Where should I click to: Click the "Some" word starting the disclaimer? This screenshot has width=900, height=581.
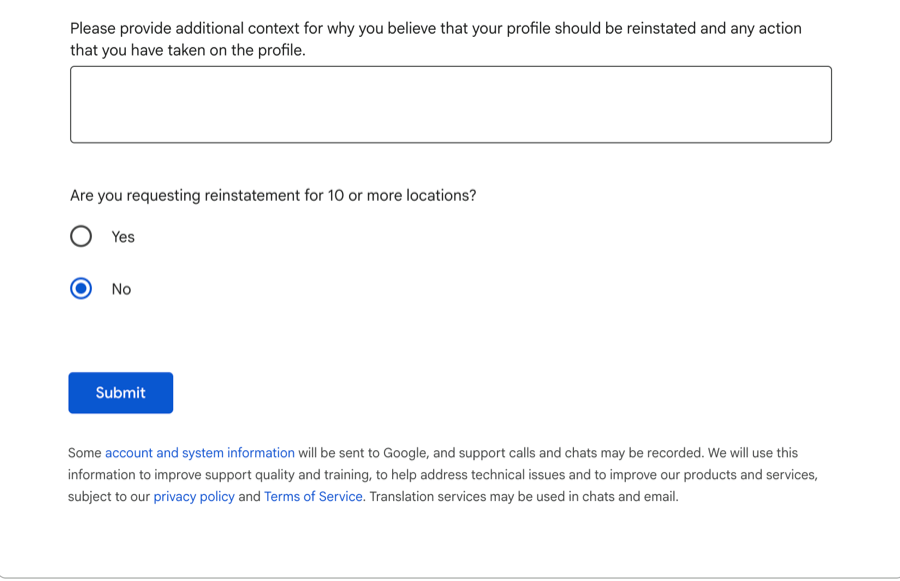[x=85, y=453]
